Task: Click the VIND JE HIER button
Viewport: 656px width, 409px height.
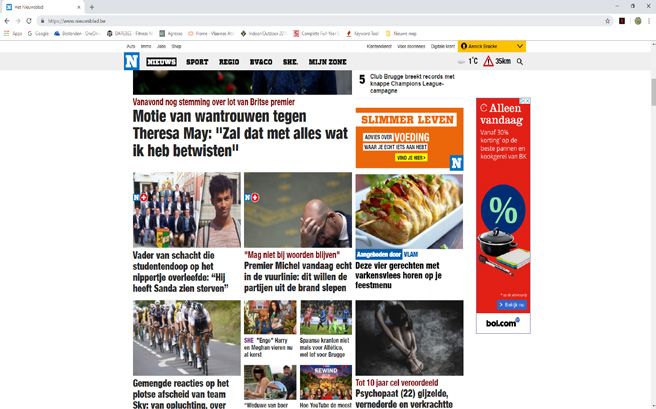Action: pos(411,158)
